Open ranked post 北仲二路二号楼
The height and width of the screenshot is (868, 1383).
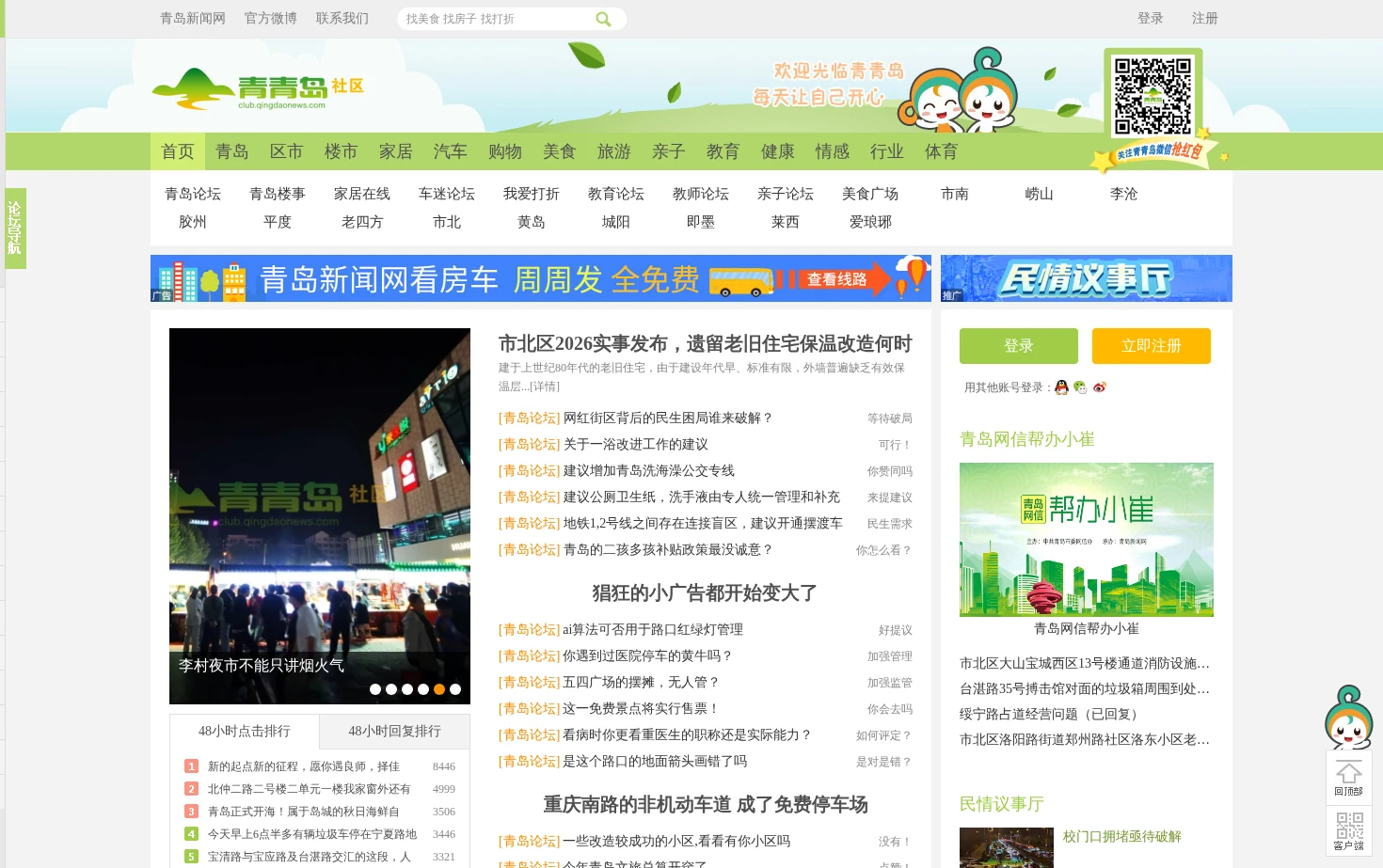pyautogui.click(x=309, y=789)
